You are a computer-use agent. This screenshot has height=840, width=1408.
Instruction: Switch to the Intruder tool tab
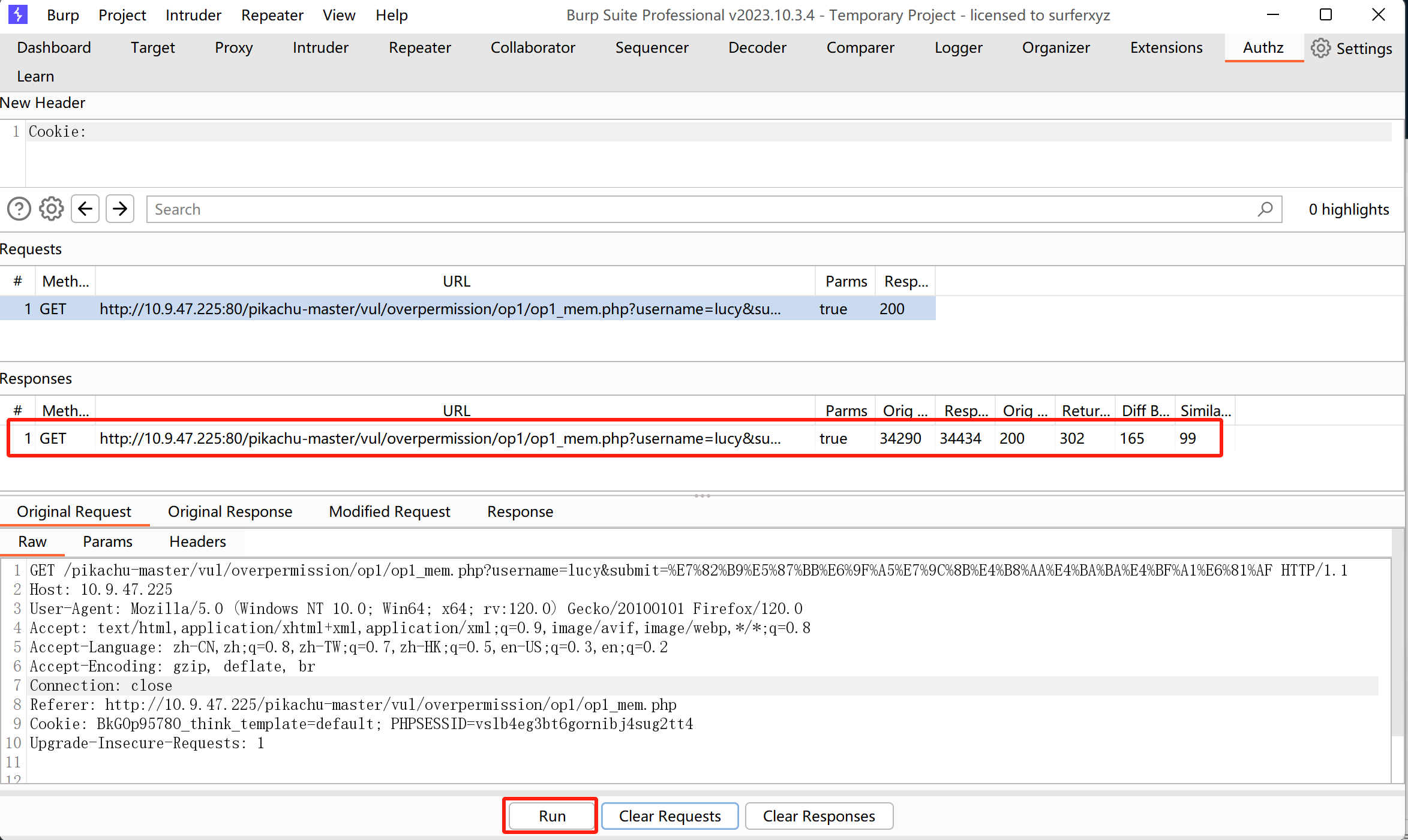coord(320,47)
